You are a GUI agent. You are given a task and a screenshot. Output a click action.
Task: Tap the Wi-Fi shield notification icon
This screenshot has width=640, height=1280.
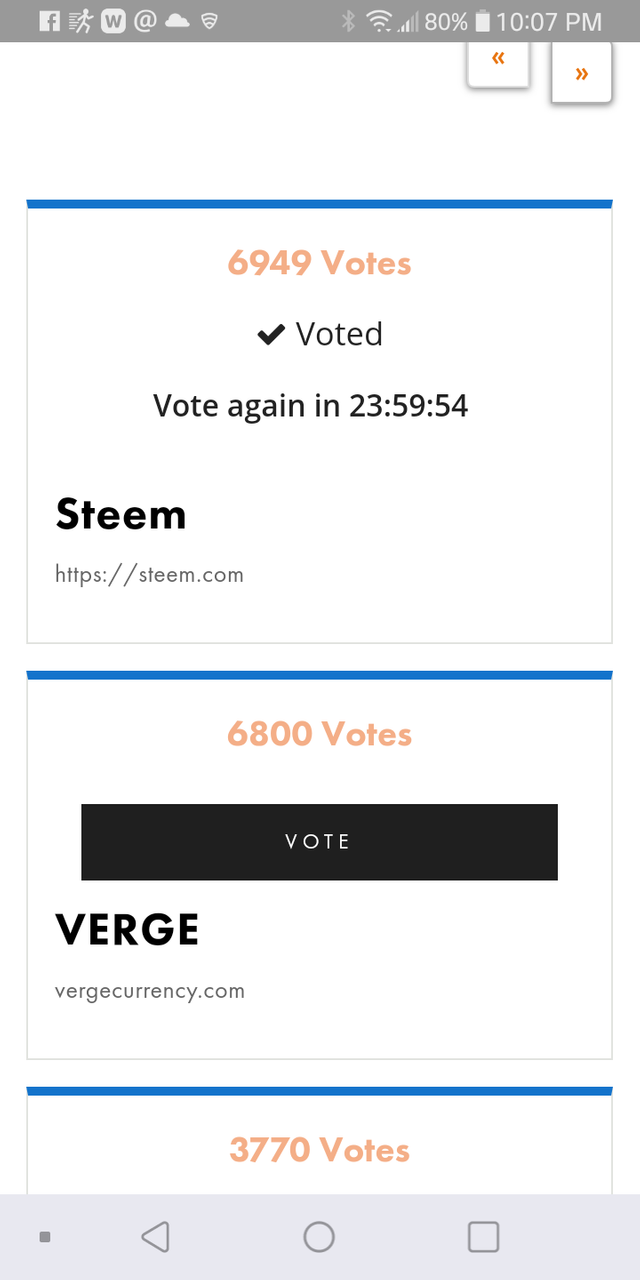click(209, 21)
